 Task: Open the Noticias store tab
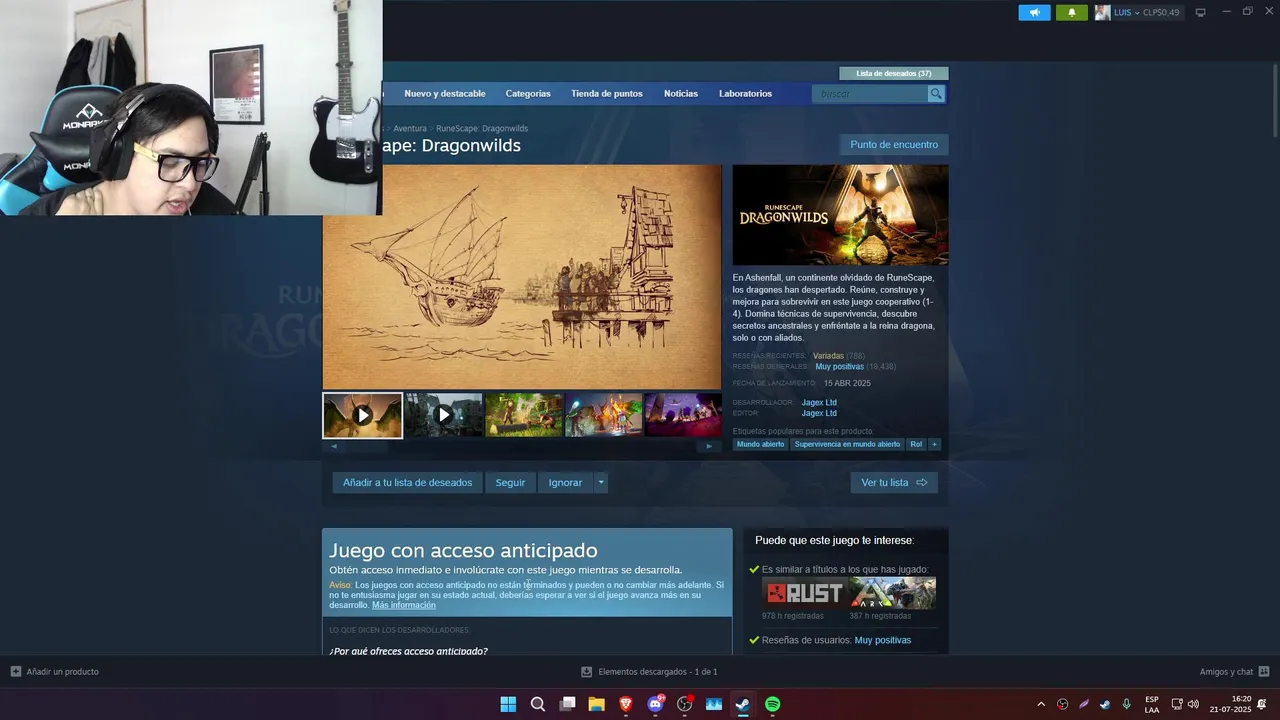[x=681, y=93]
